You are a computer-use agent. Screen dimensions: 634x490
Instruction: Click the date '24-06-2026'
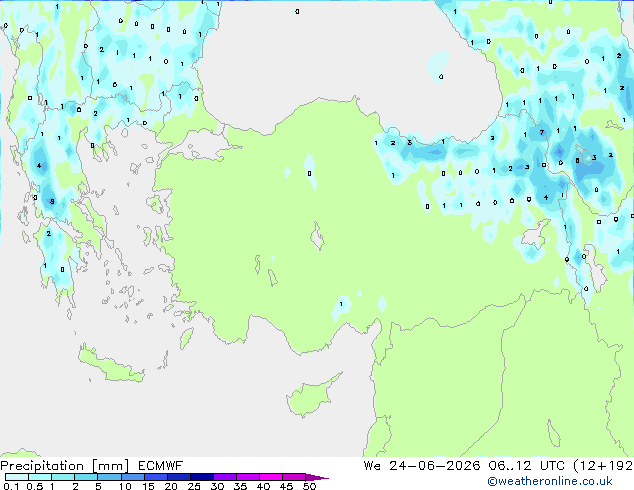[x=435, y=466]
